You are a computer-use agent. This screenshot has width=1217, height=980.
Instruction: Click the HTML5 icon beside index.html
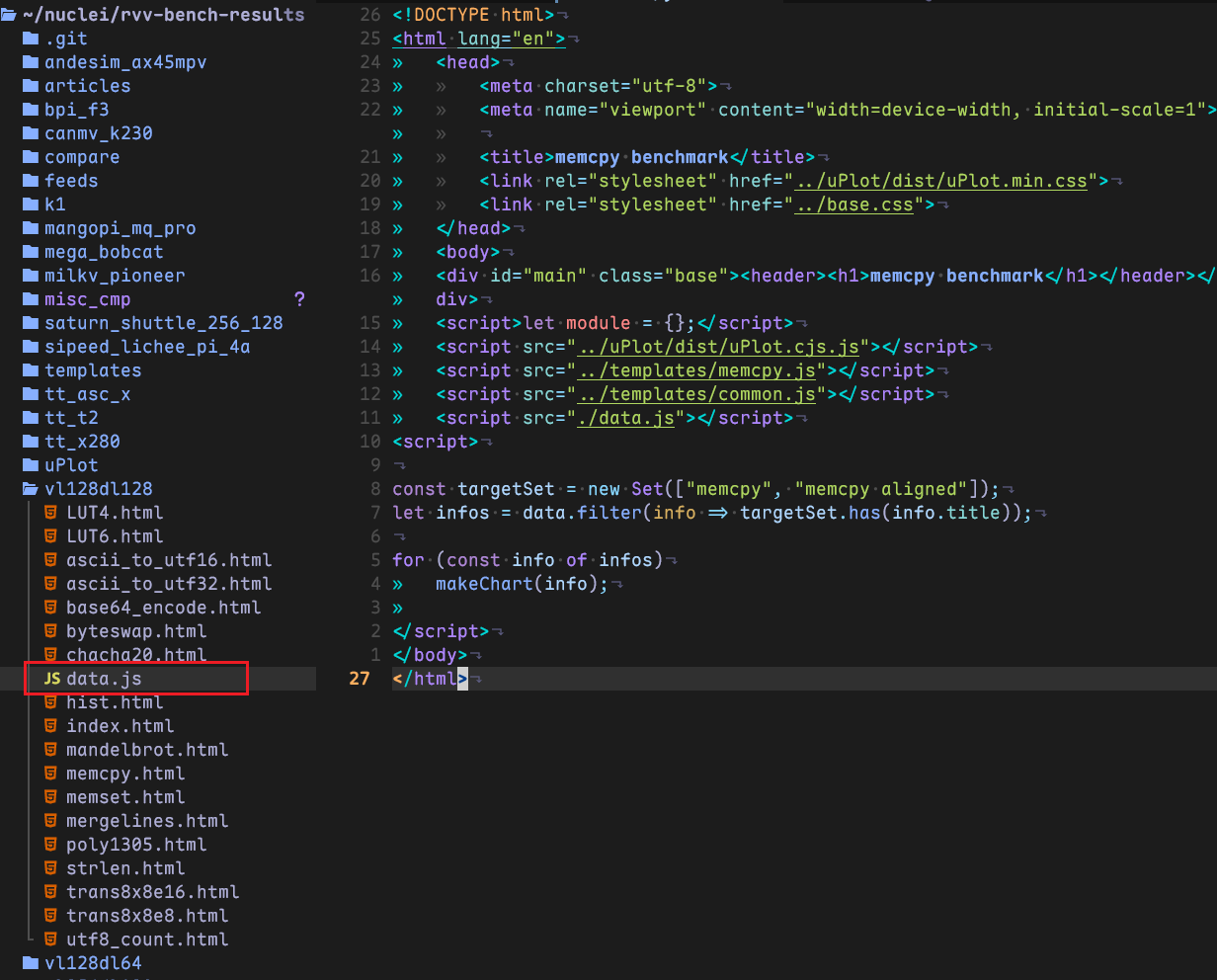click(x=50, y=726)
